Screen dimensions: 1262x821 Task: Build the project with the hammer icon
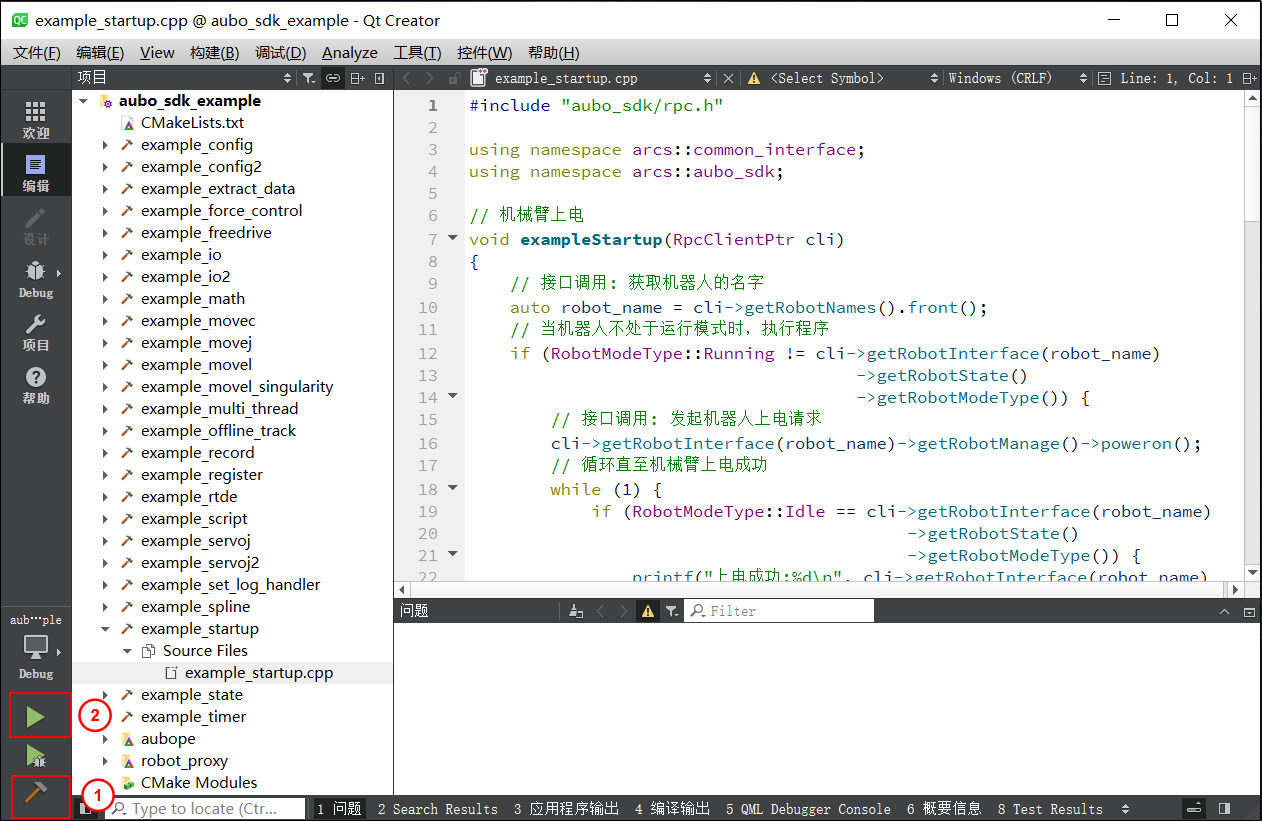click(x=36, y=794)
